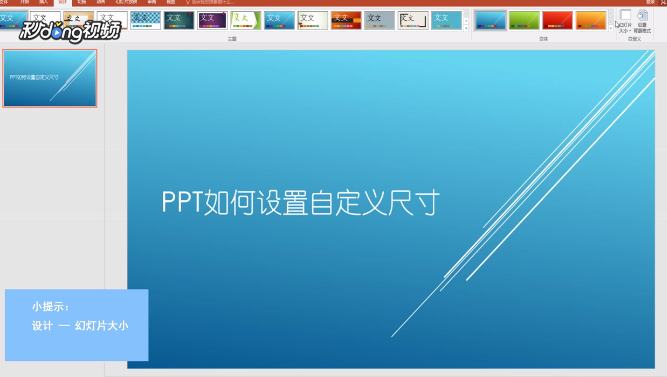Open the Slide Size (幻灯片大小) menu

[x=625, y=21]
